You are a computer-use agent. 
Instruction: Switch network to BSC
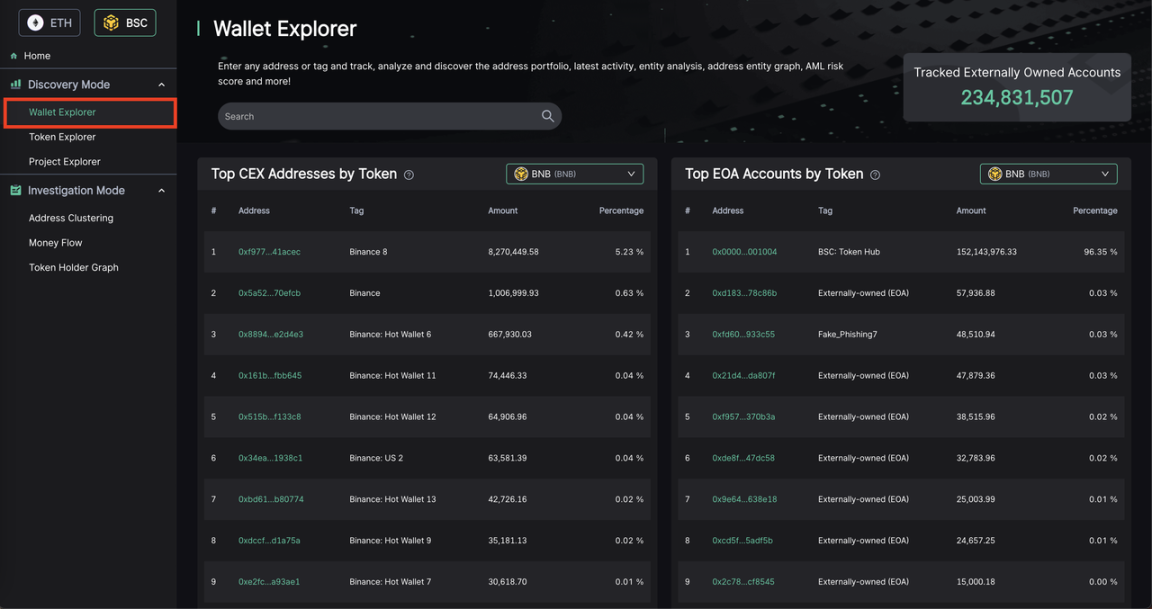pyautogui.click(x=125, y=22)
